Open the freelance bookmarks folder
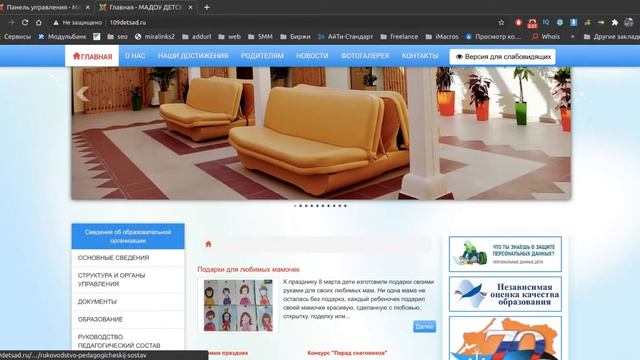This screenshot has height=360, width=640. pyautogui.click(x=399, y=36)
